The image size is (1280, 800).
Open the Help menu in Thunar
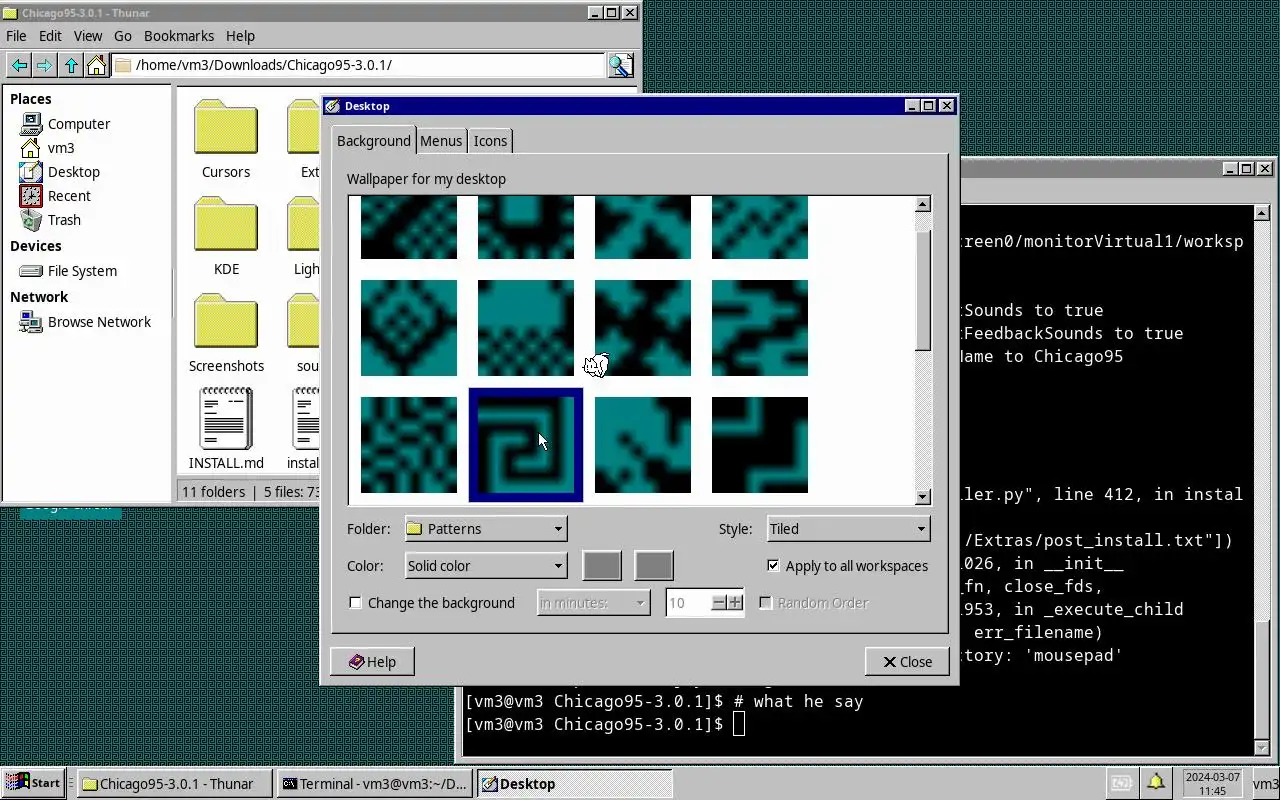click(240, 36)
